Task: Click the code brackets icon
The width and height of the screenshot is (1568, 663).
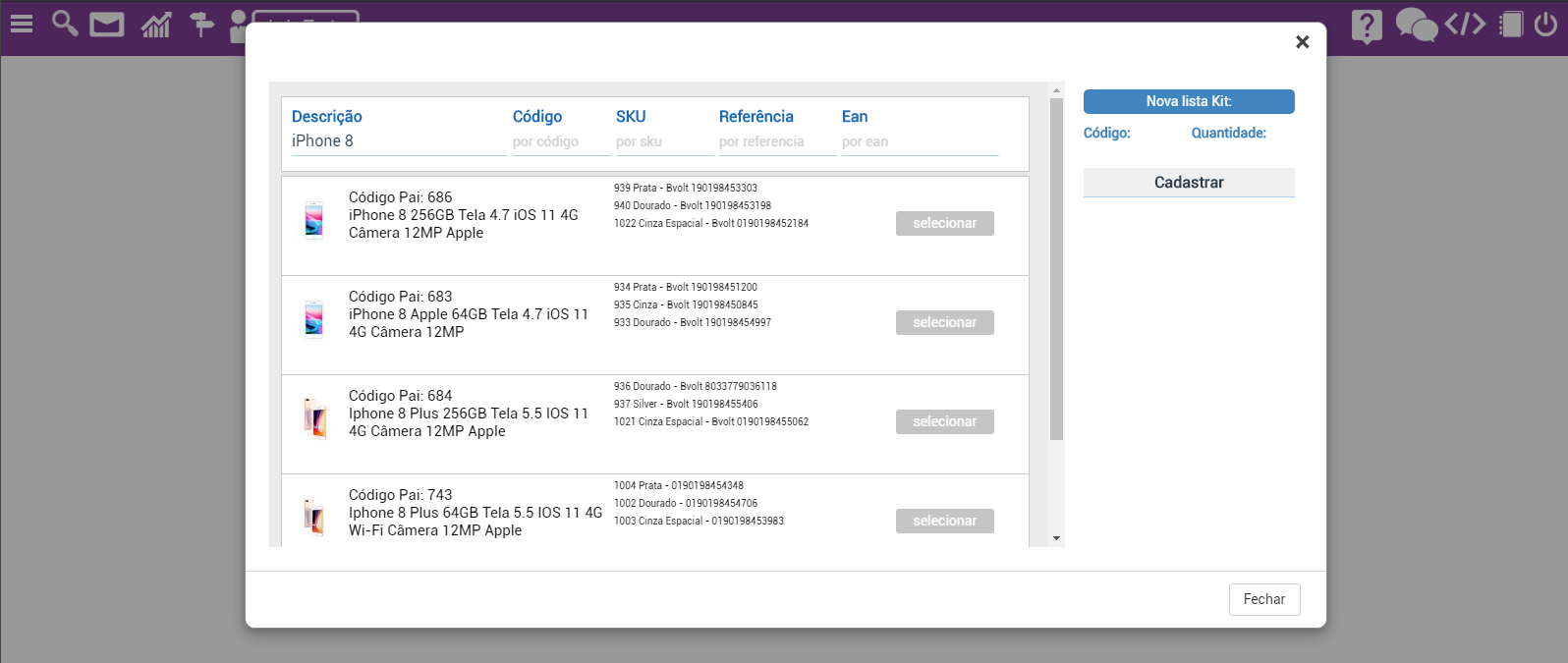Action: [x=1465, y=24]
